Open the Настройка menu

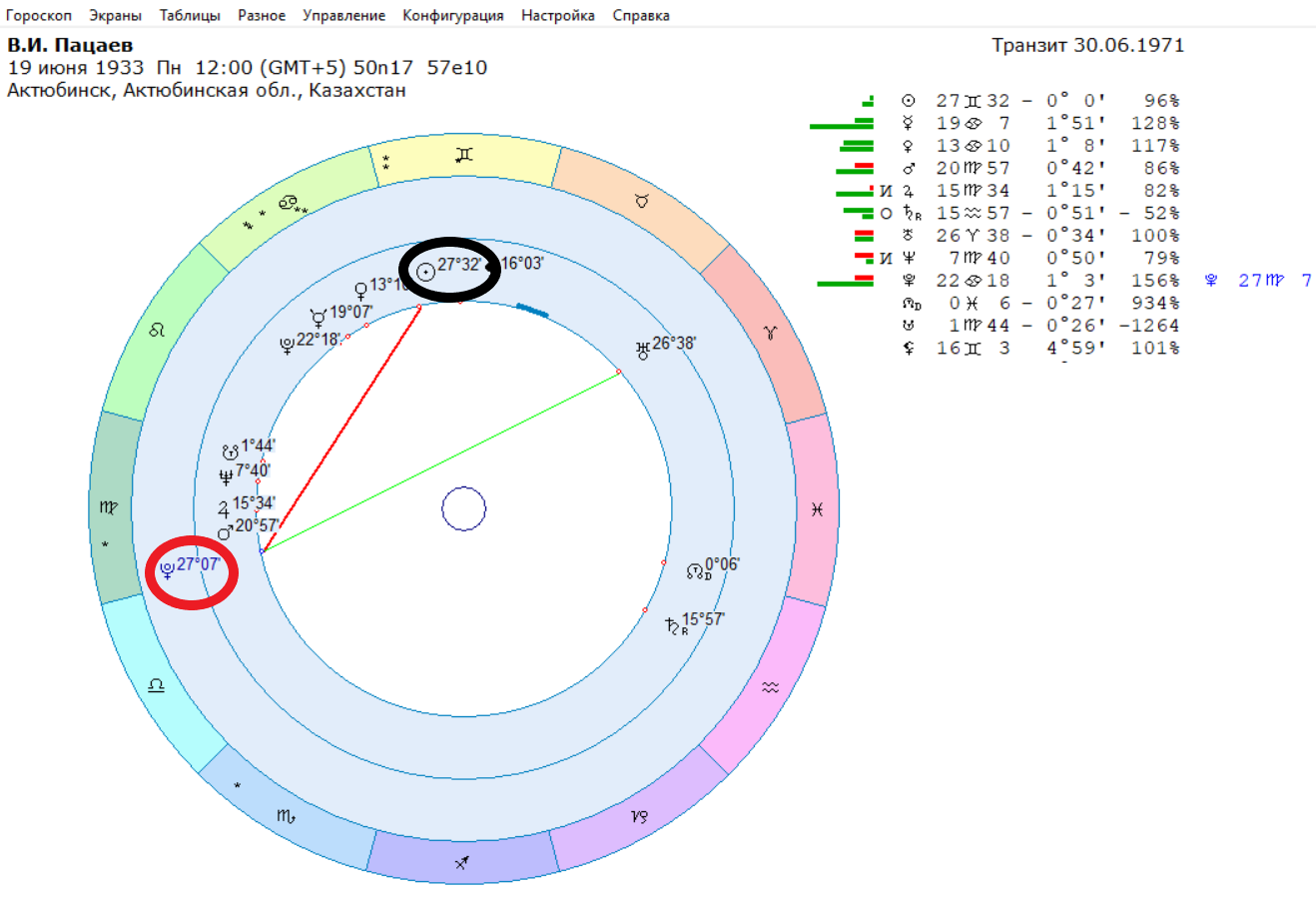tap(558, 15)
